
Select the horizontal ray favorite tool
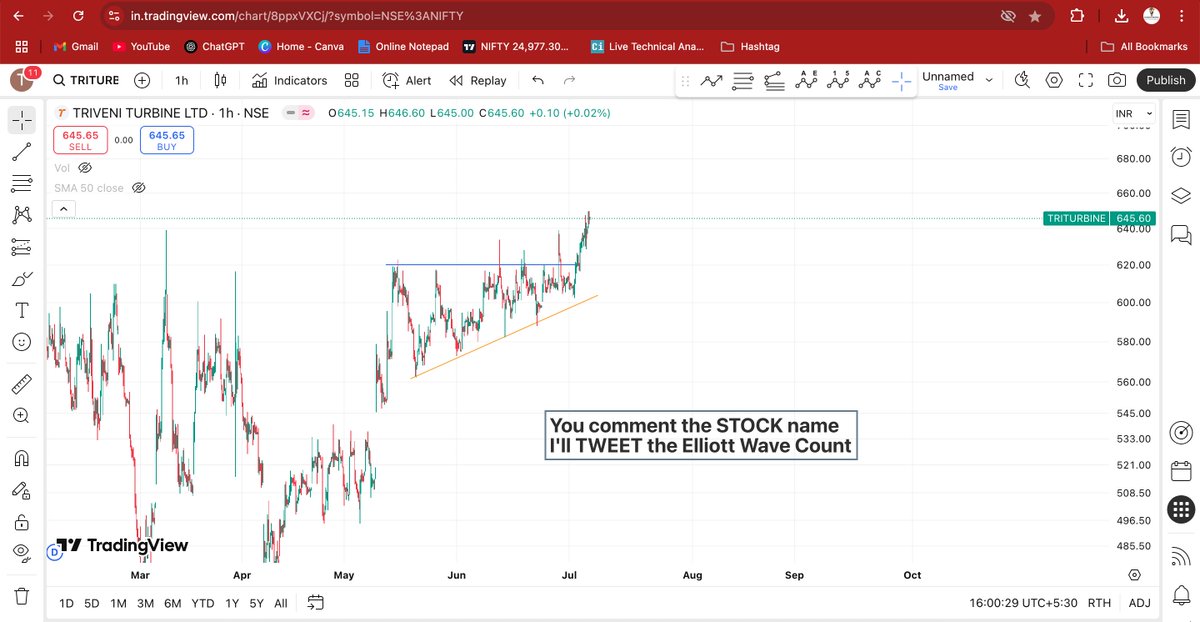(743, 81)
